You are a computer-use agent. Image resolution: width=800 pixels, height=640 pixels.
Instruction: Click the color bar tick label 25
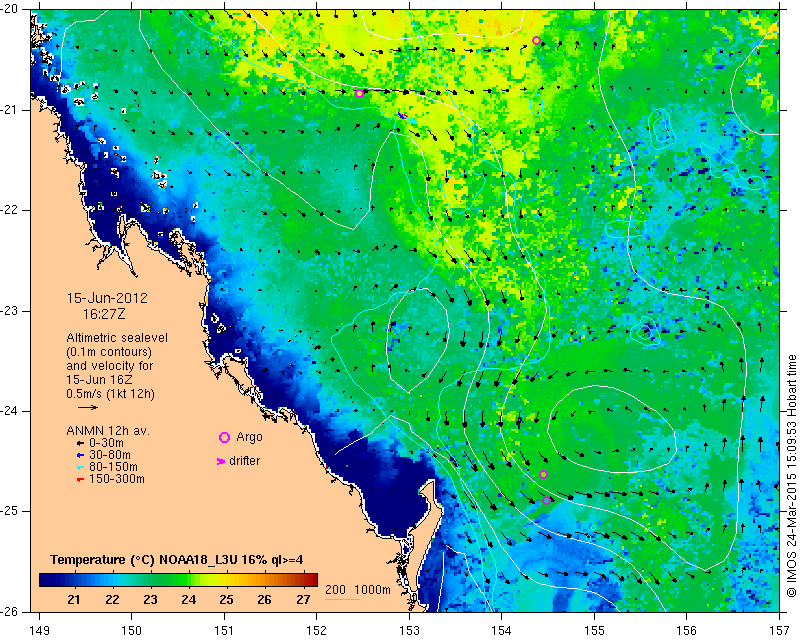tap(227, 600)
